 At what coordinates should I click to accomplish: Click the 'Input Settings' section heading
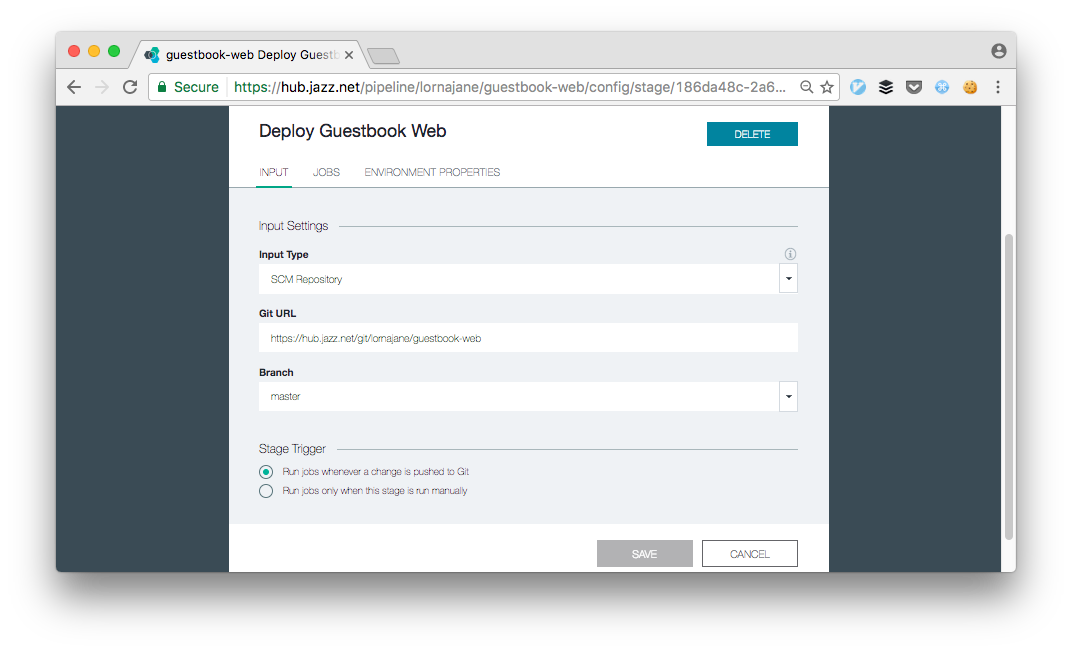293,226
